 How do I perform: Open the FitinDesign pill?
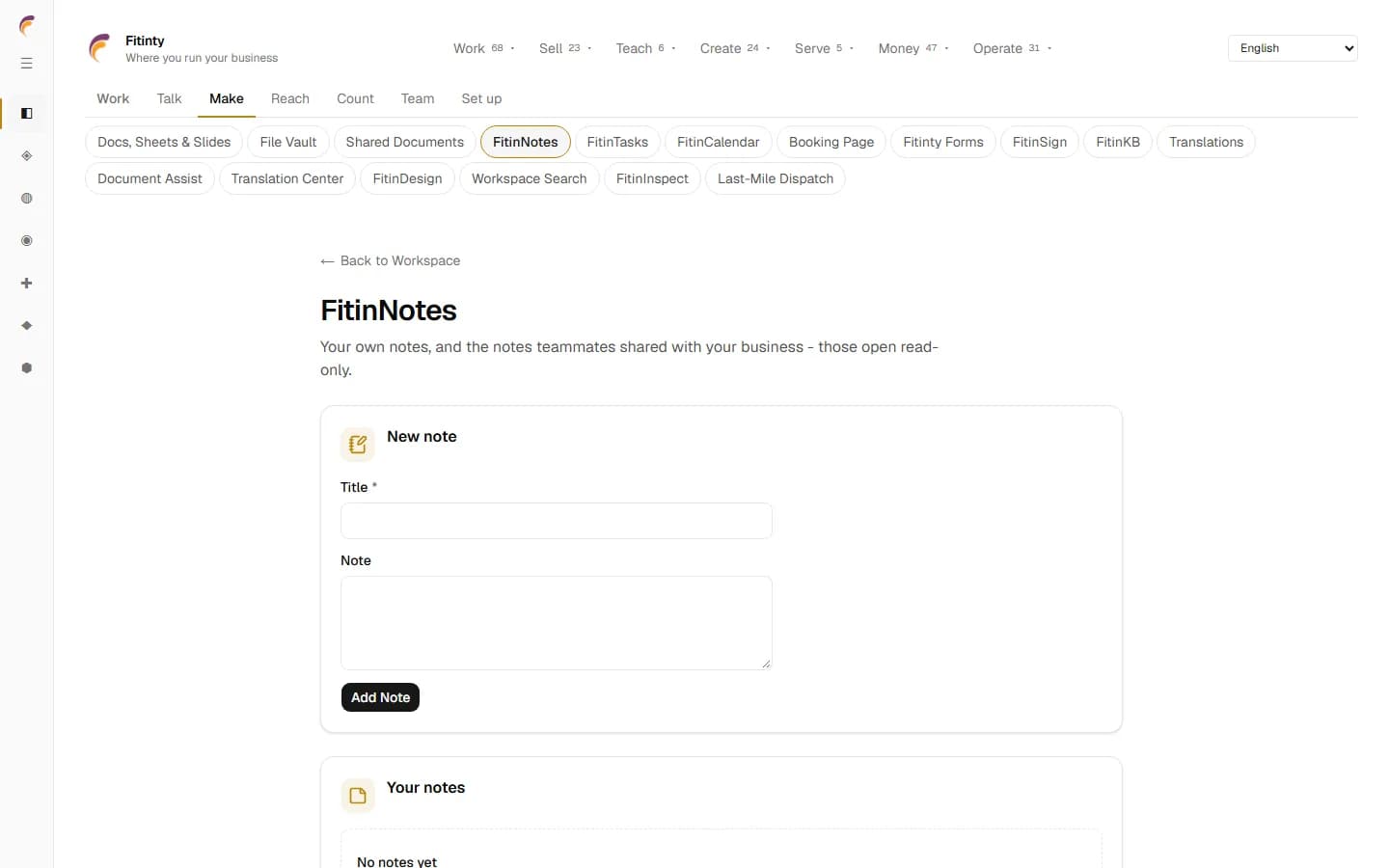coord(407,178)
